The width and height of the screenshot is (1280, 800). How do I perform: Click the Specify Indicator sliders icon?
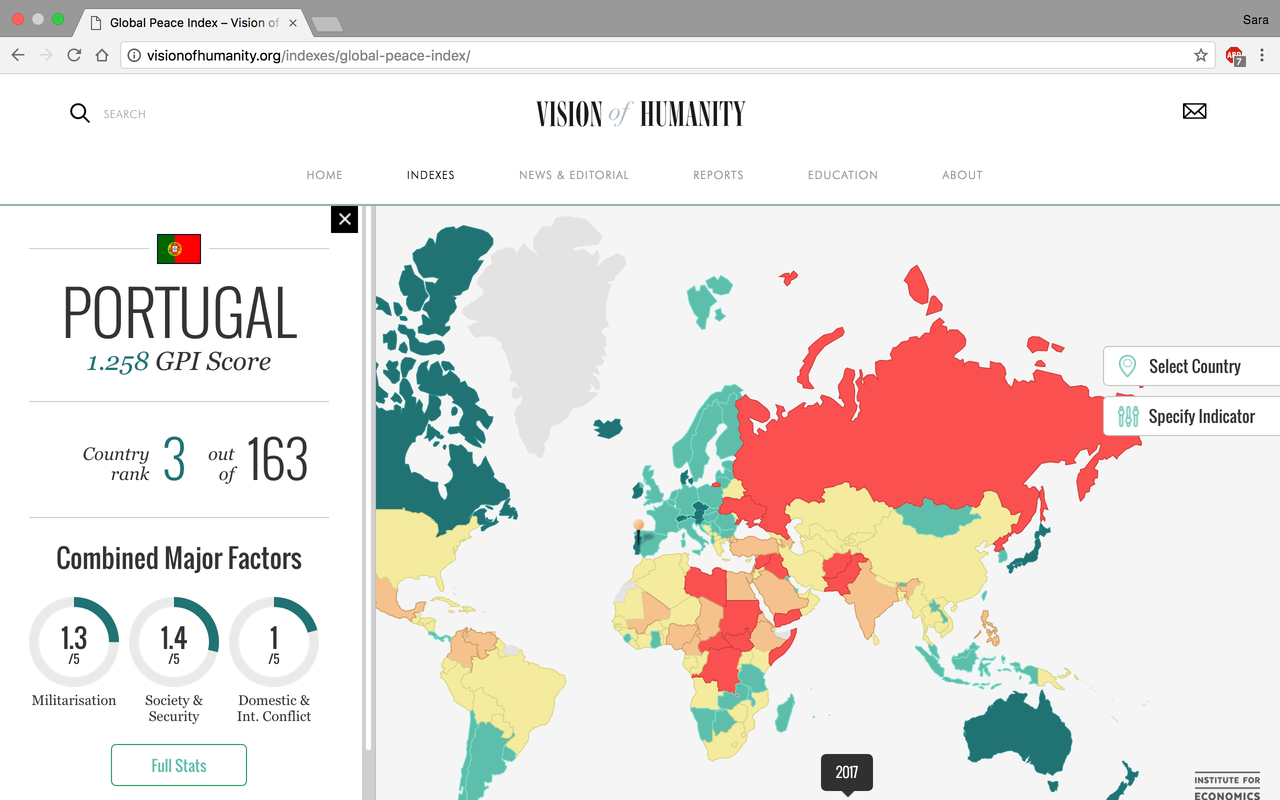1128,416
